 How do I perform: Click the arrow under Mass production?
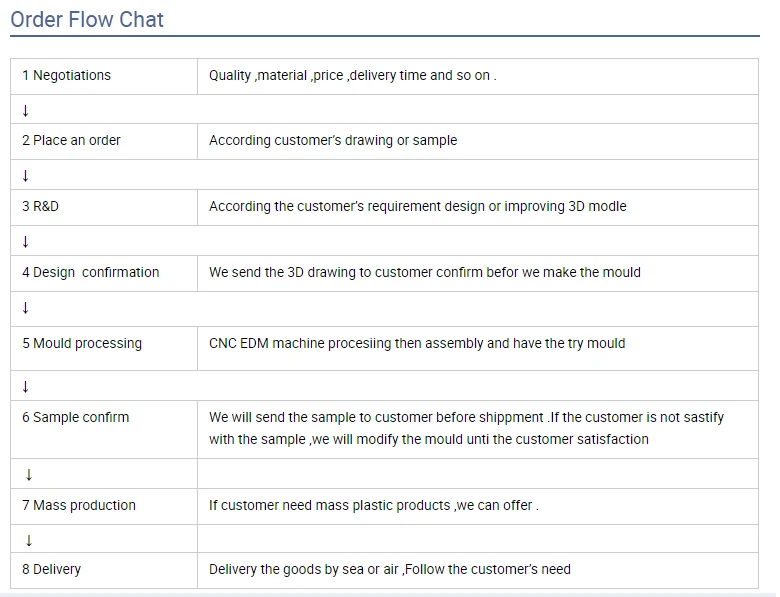29,540
